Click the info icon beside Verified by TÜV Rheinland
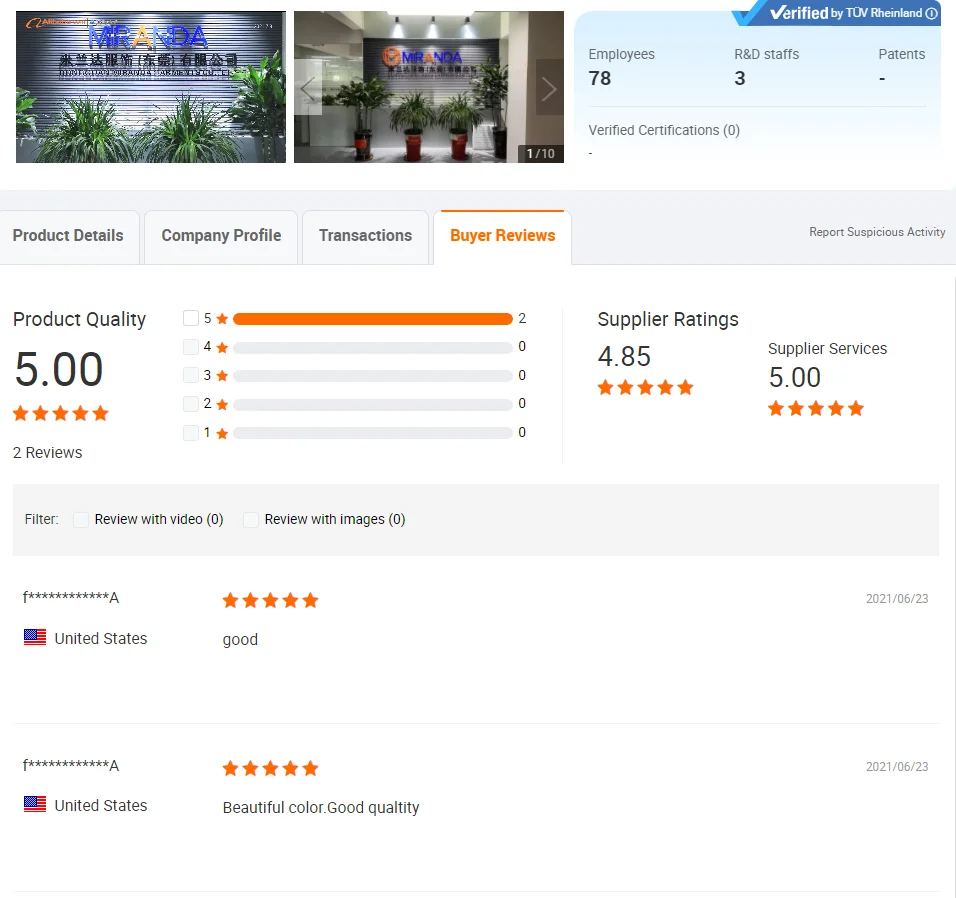The height and width of the screenshot is (898, 956). point(931,13)
